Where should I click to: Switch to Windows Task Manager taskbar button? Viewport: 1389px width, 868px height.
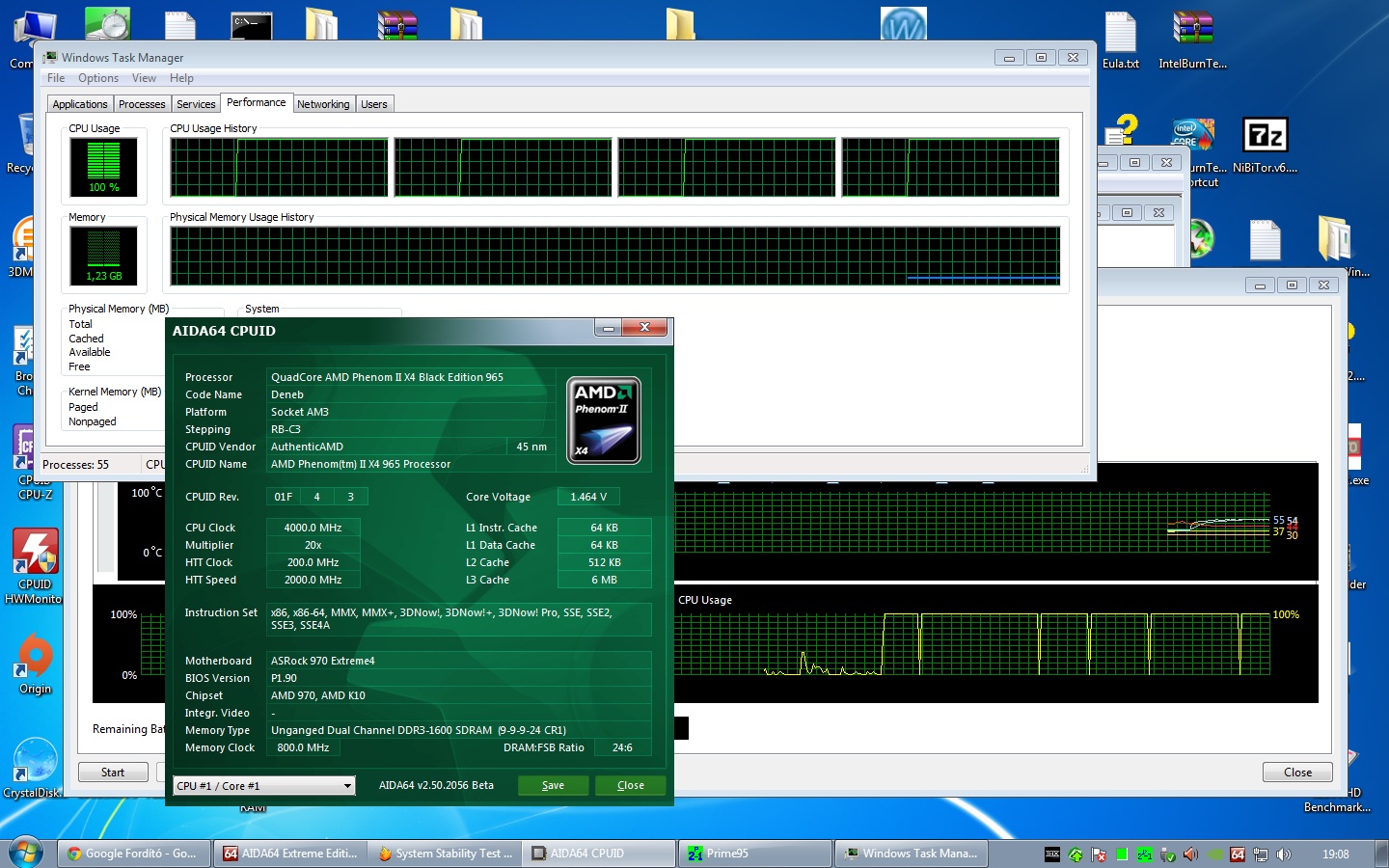(x=911, y=854)
